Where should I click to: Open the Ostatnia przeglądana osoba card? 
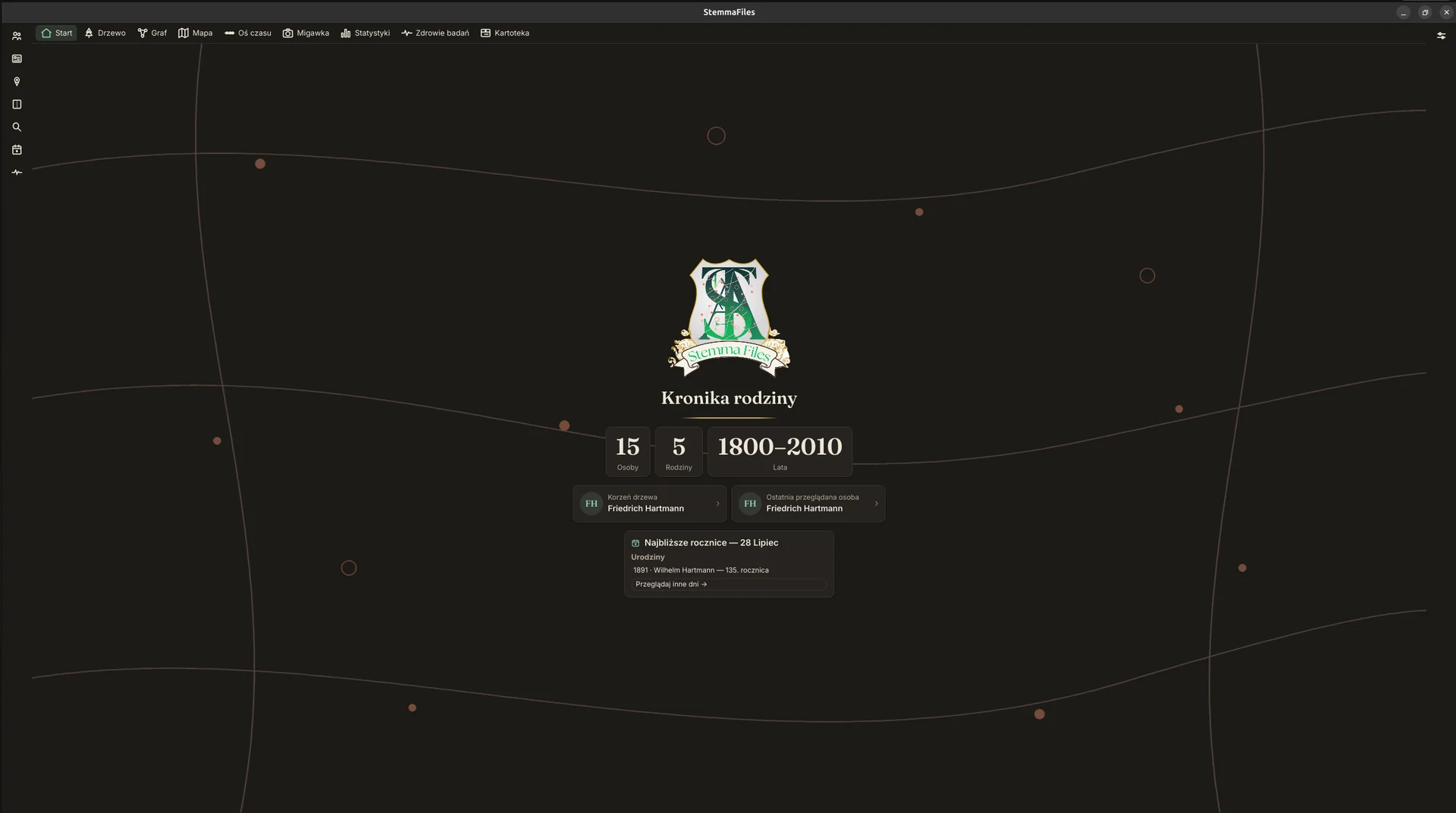(808, 504)
